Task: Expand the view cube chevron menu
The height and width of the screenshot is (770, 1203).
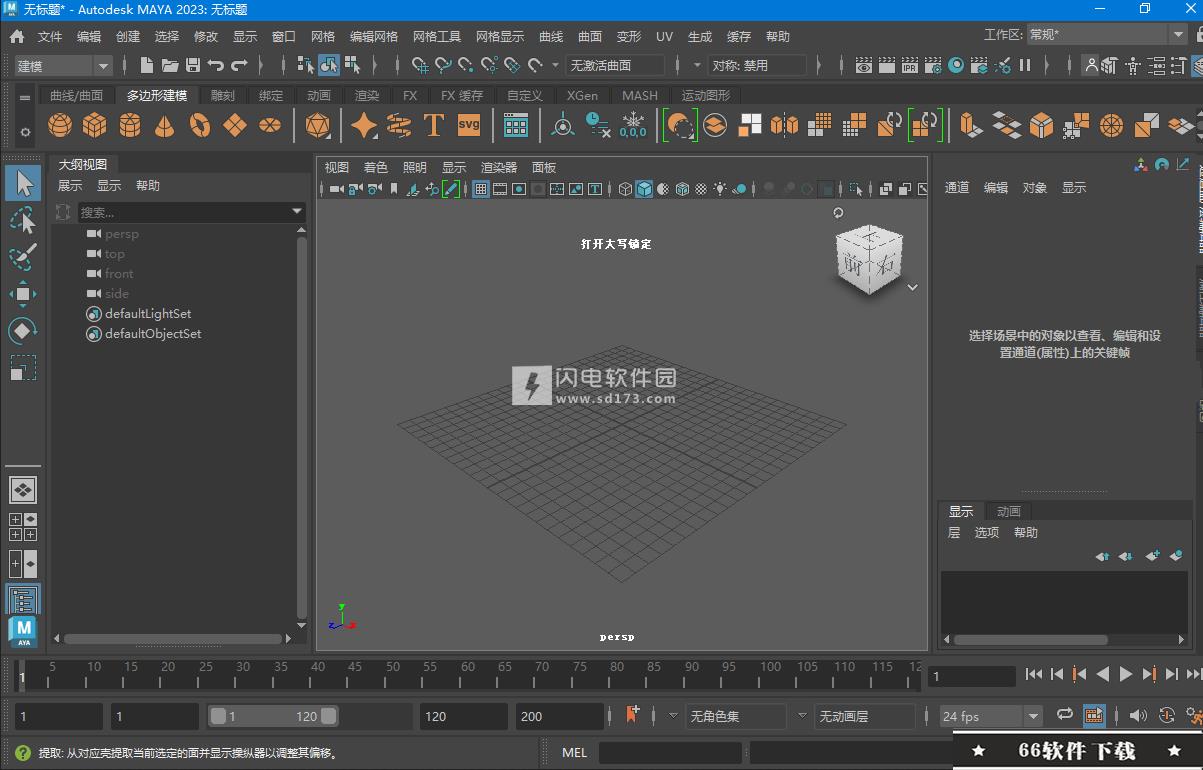Action: 912,287
